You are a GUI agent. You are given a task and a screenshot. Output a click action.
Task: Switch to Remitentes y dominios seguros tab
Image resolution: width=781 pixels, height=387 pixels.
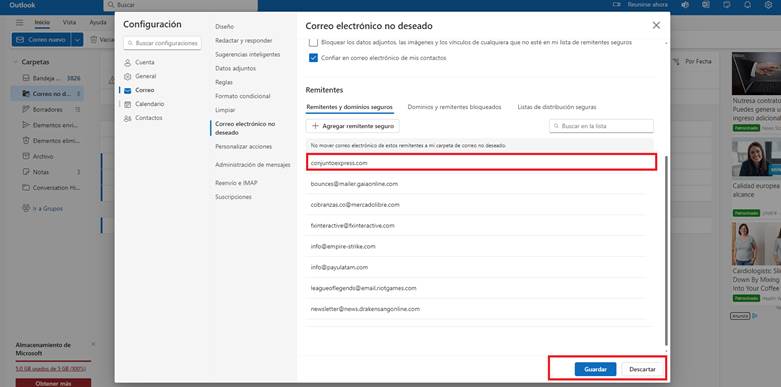(349, 107)
